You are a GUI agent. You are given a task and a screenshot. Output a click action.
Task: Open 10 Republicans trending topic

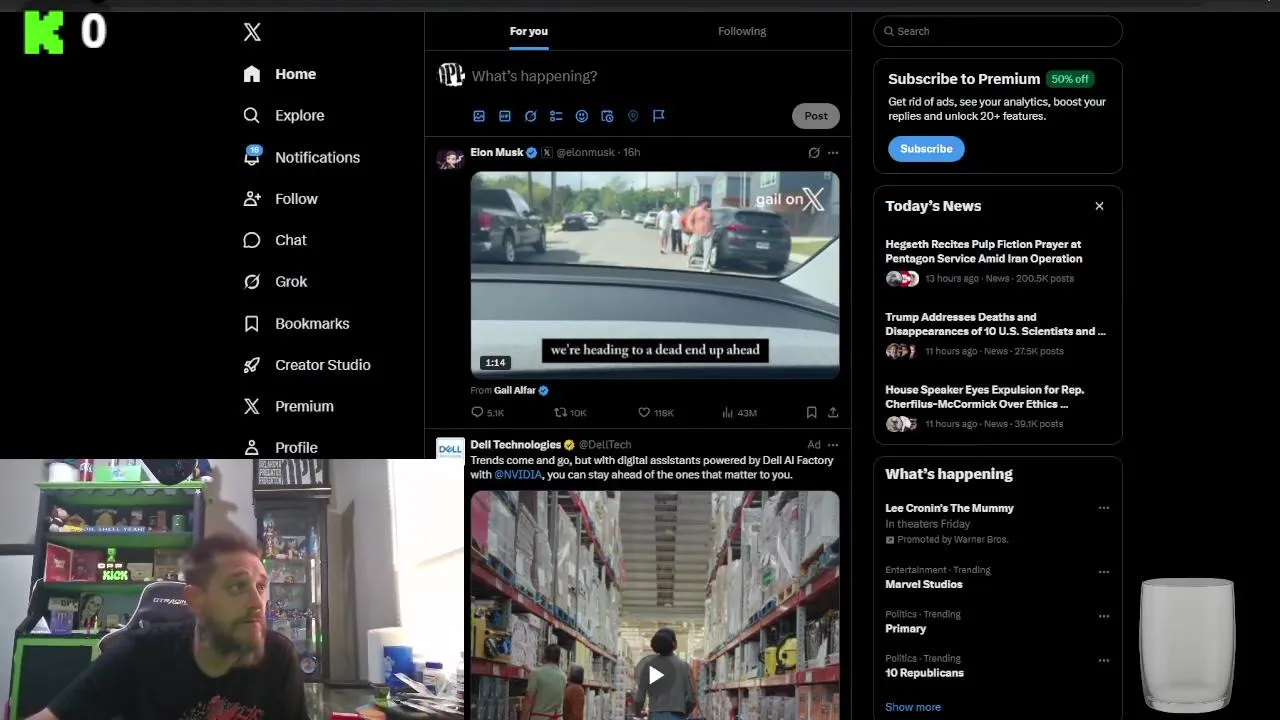coord(924,673)
